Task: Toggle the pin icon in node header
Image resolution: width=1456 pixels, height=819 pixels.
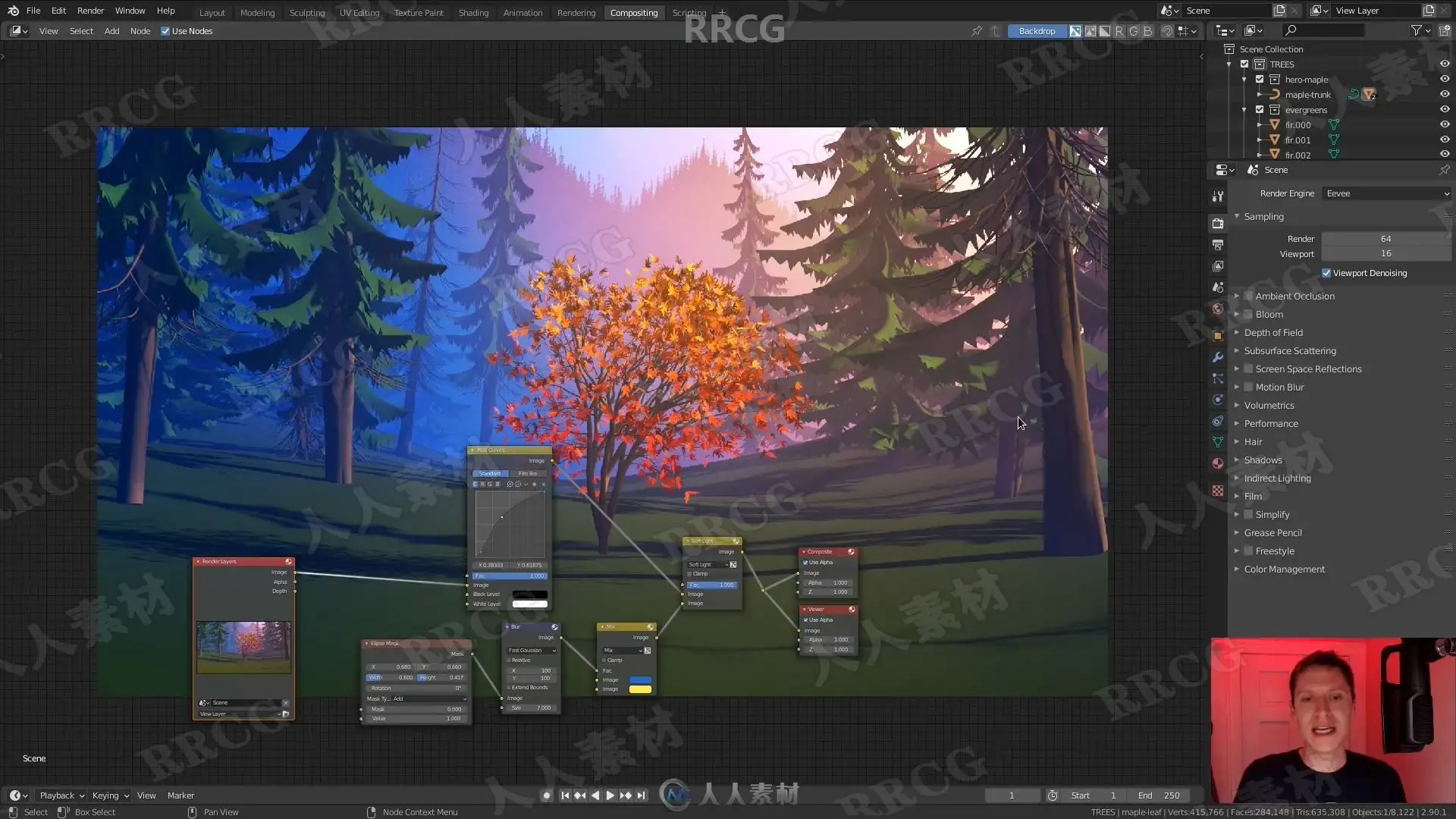Action: point(977,31)
